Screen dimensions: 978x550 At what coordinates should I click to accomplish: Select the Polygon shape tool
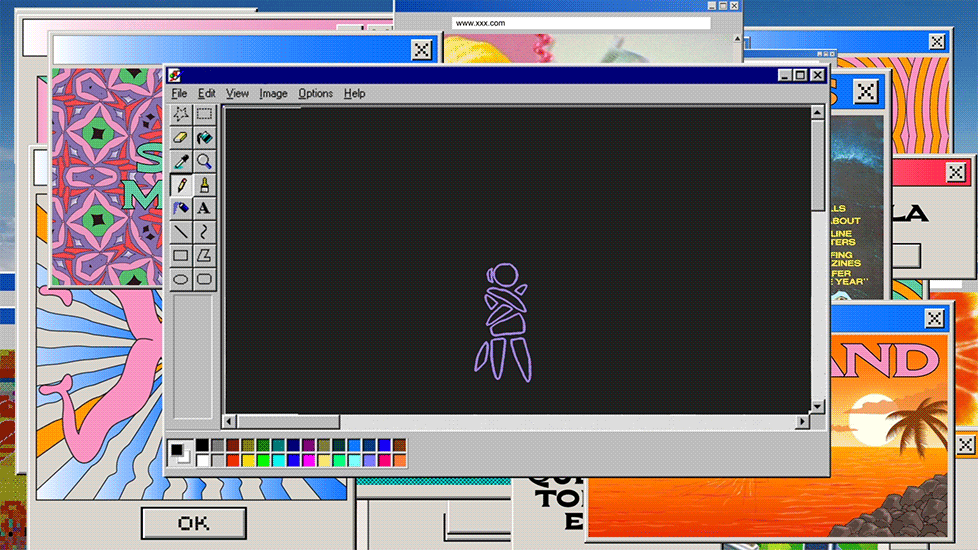[204, 256]
